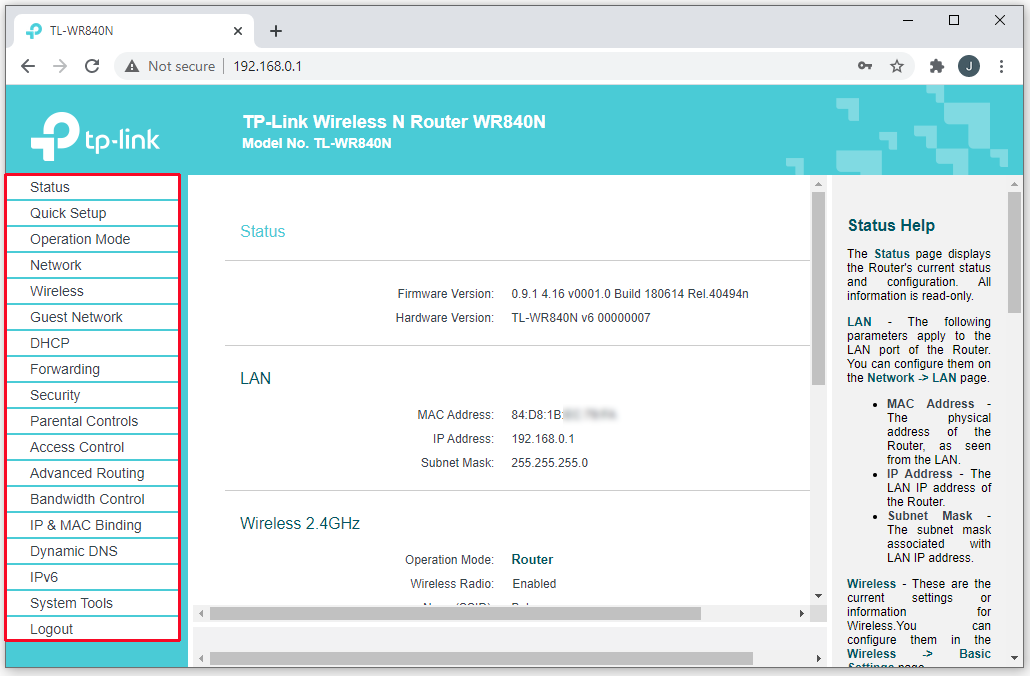This screenshot has width=1030, height=676.
Task: Reload the router page
Action: [92, 66]
